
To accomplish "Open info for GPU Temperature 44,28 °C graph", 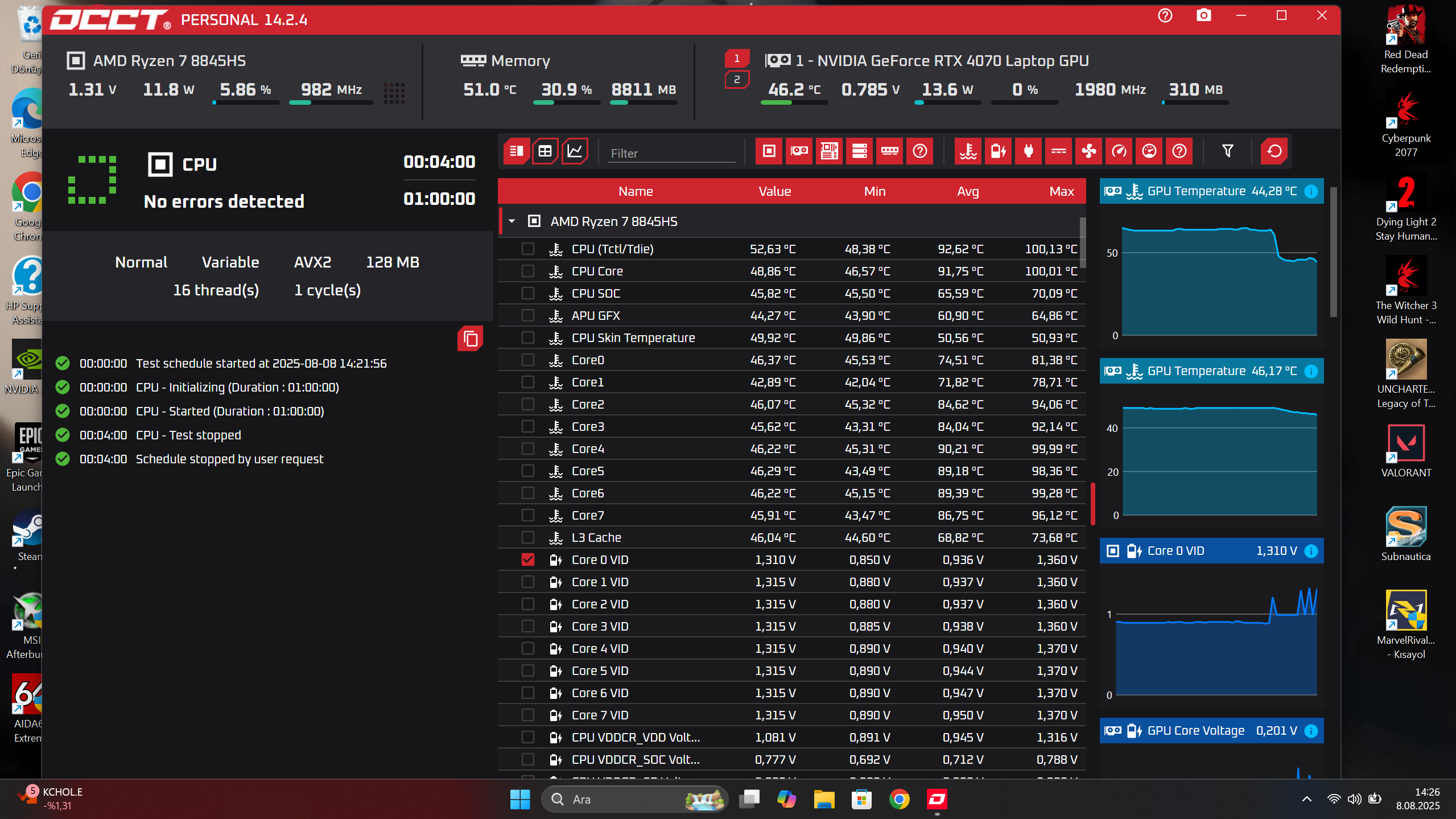I will (x=1311, y=191).
